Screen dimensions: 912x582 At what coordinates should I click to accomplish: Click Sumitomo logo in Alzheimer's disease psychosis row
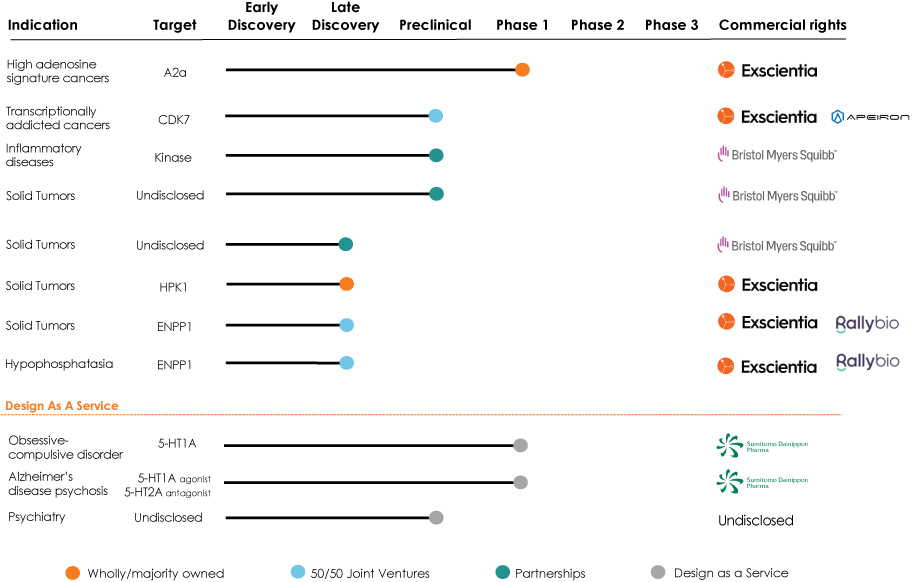(x=763, y=482)
